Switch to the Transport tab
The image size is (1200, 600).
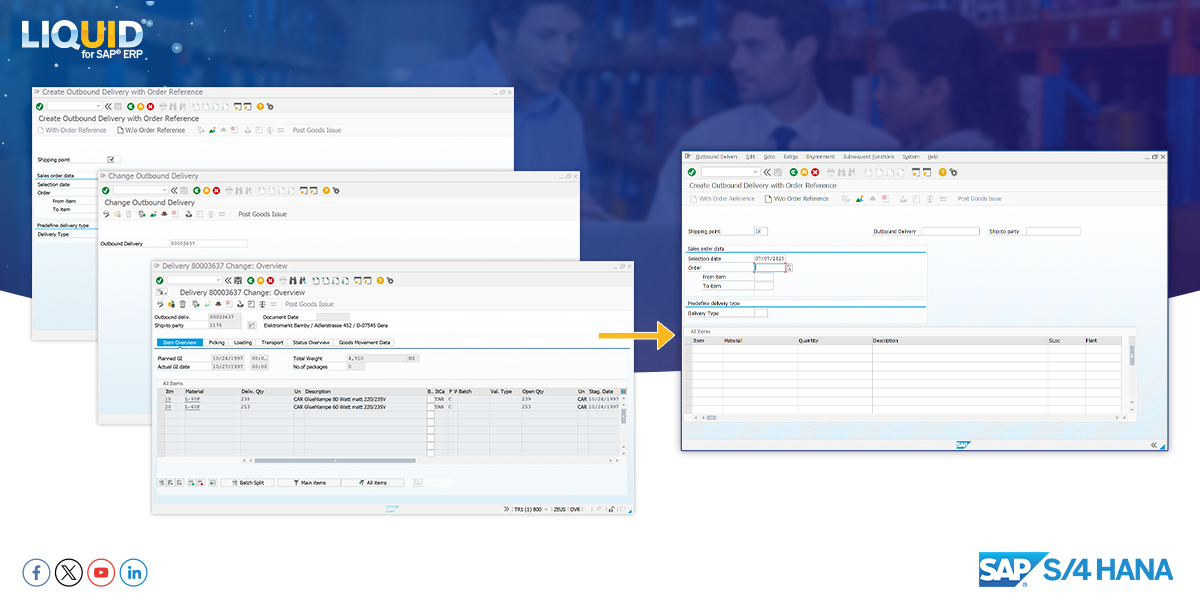(x=272, y=342)
